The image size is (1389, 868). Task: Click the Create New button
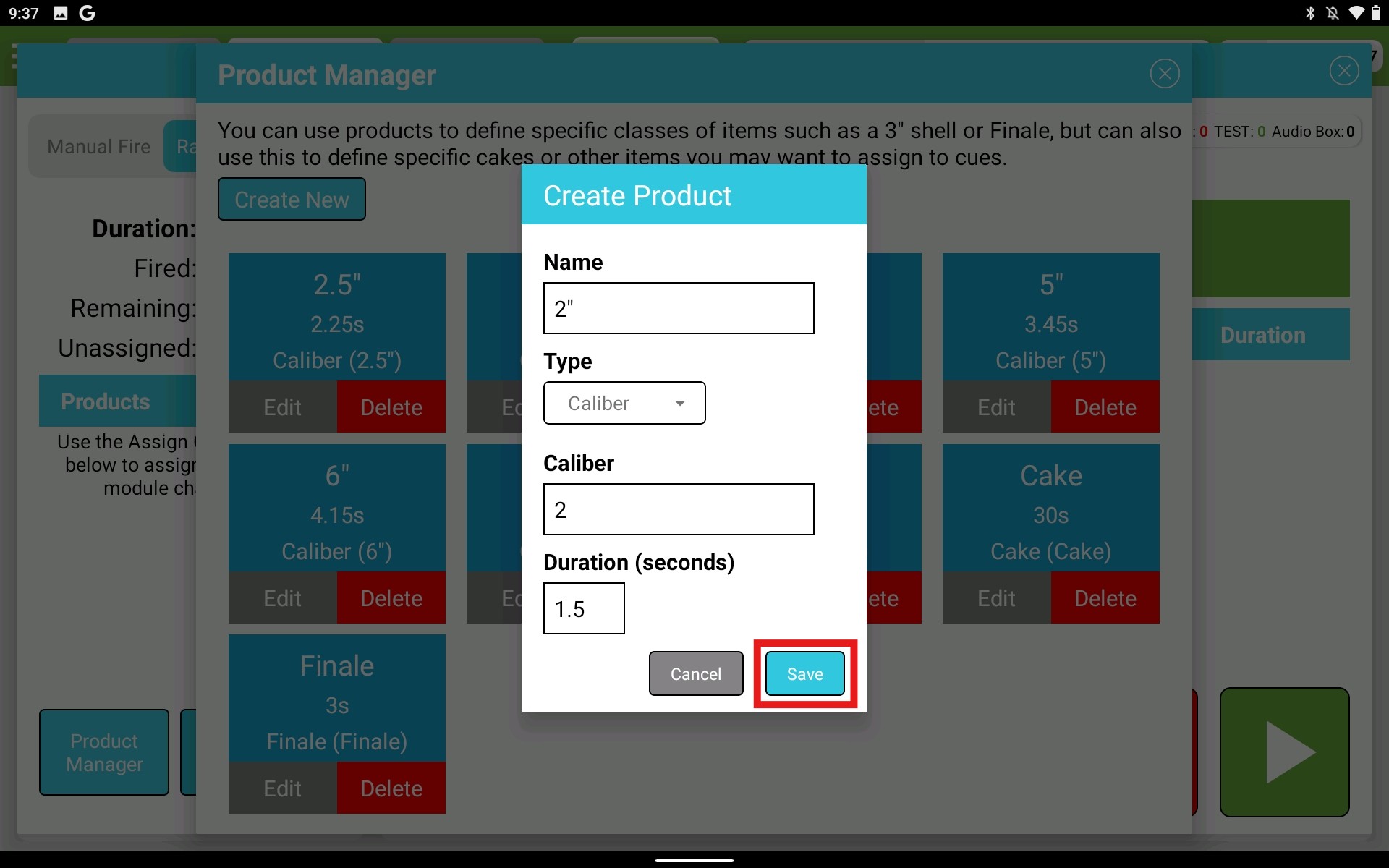point(292,199)
